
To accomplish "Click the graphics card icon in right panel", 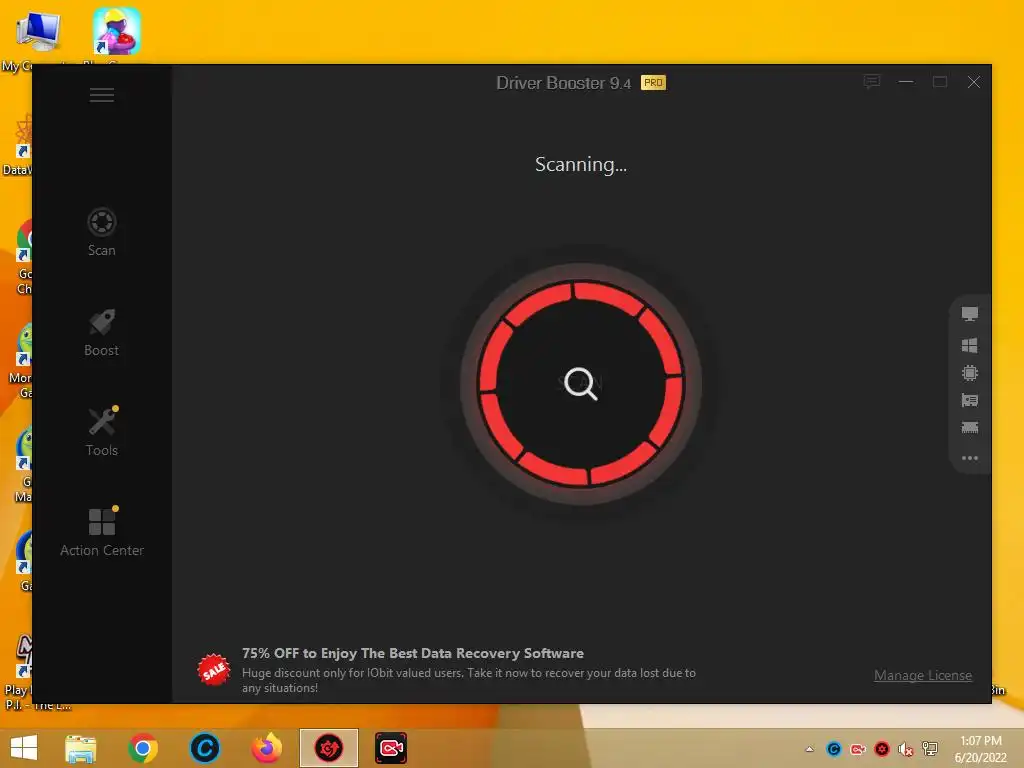I will [x=970, y=400].
